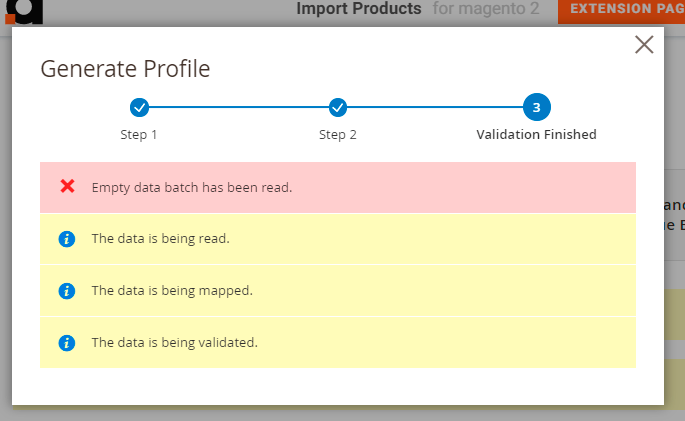Click the 'Empty data batch has been read' error
685x421 pixels.
(192, 187)
